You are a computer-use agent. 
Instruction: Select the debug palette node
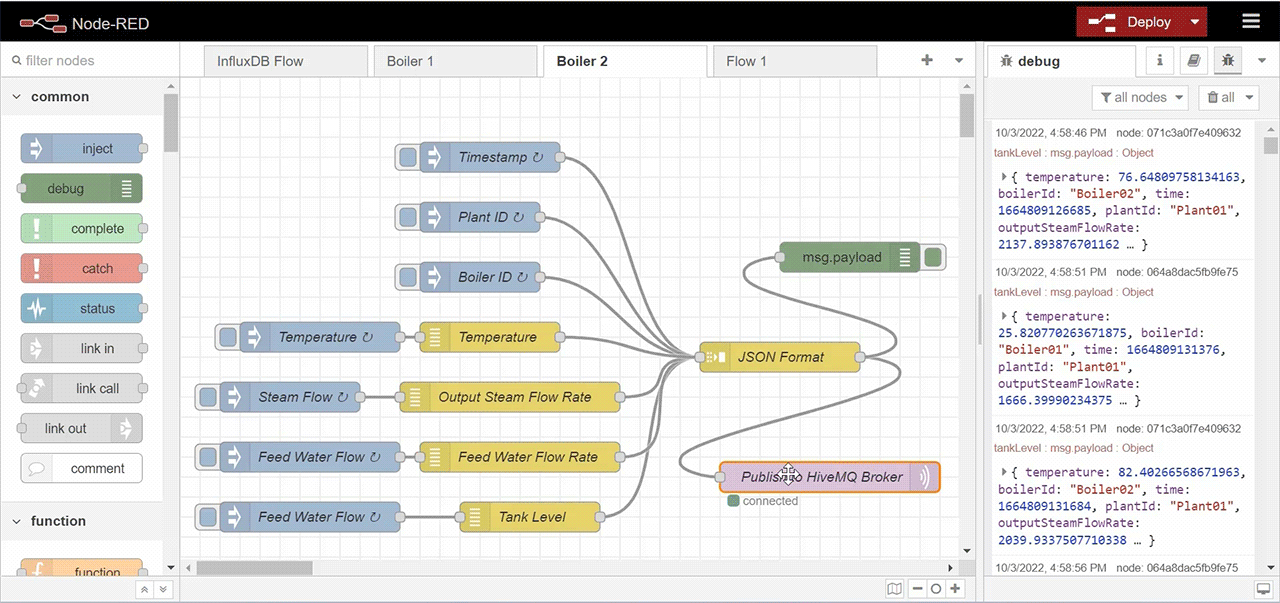82,189
